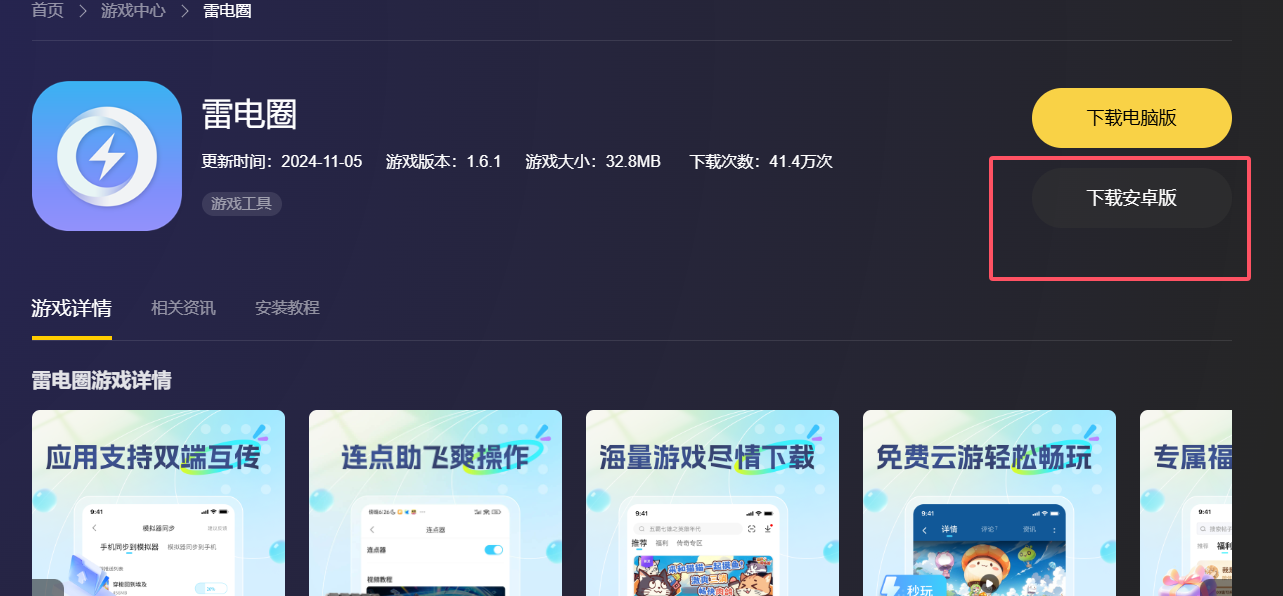Viewport: 1283px width, 596px height.
Task: Click the 游戏版本：1.6.1 text
Action: coord(443,161)
